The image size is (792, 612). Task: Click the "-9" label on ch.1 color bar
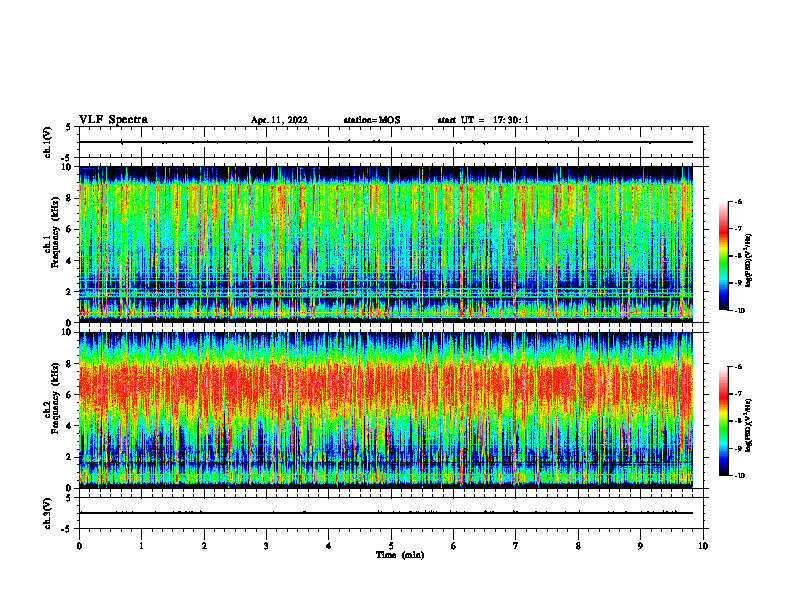737,283
